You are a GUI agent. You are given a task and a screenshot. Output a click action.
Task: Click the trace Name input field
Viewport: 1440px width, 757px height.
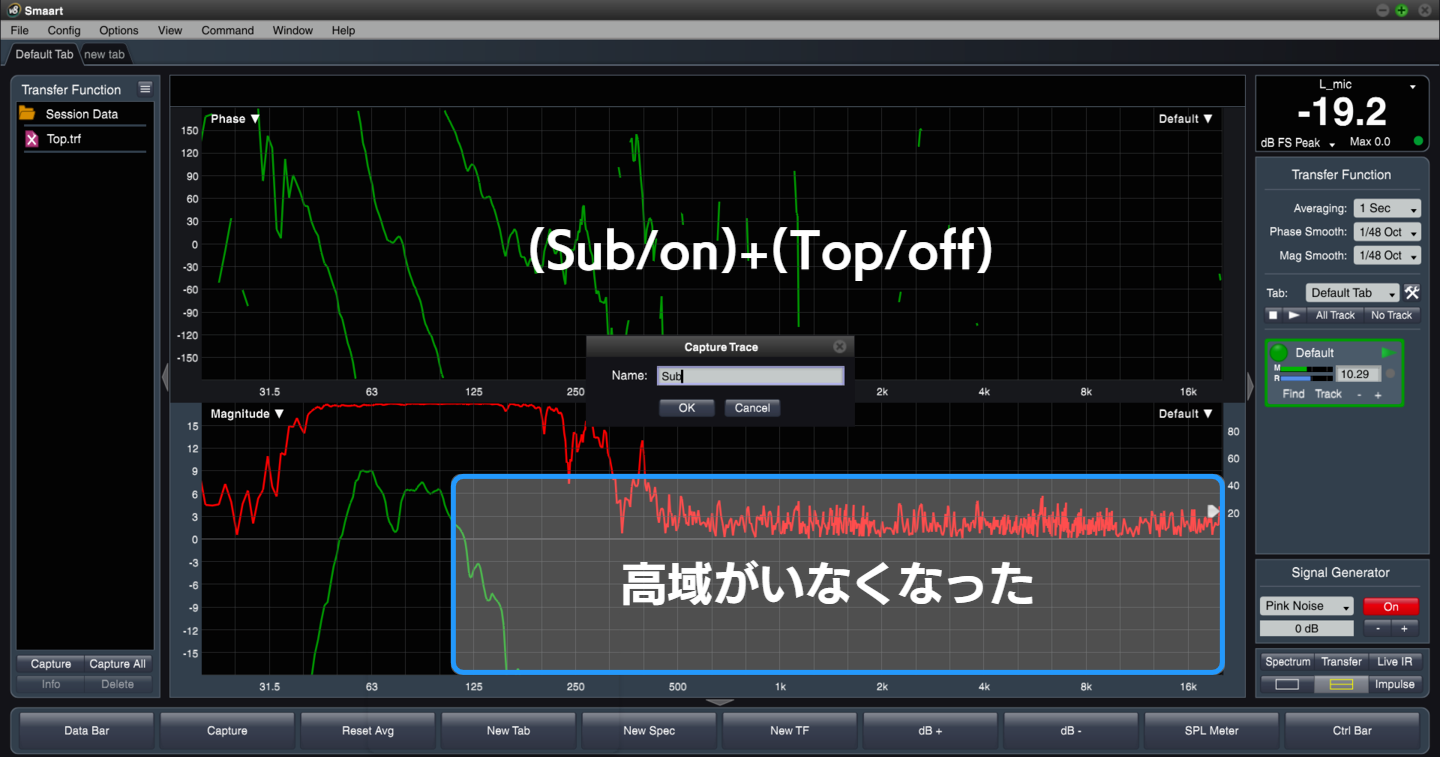(750, 376)
